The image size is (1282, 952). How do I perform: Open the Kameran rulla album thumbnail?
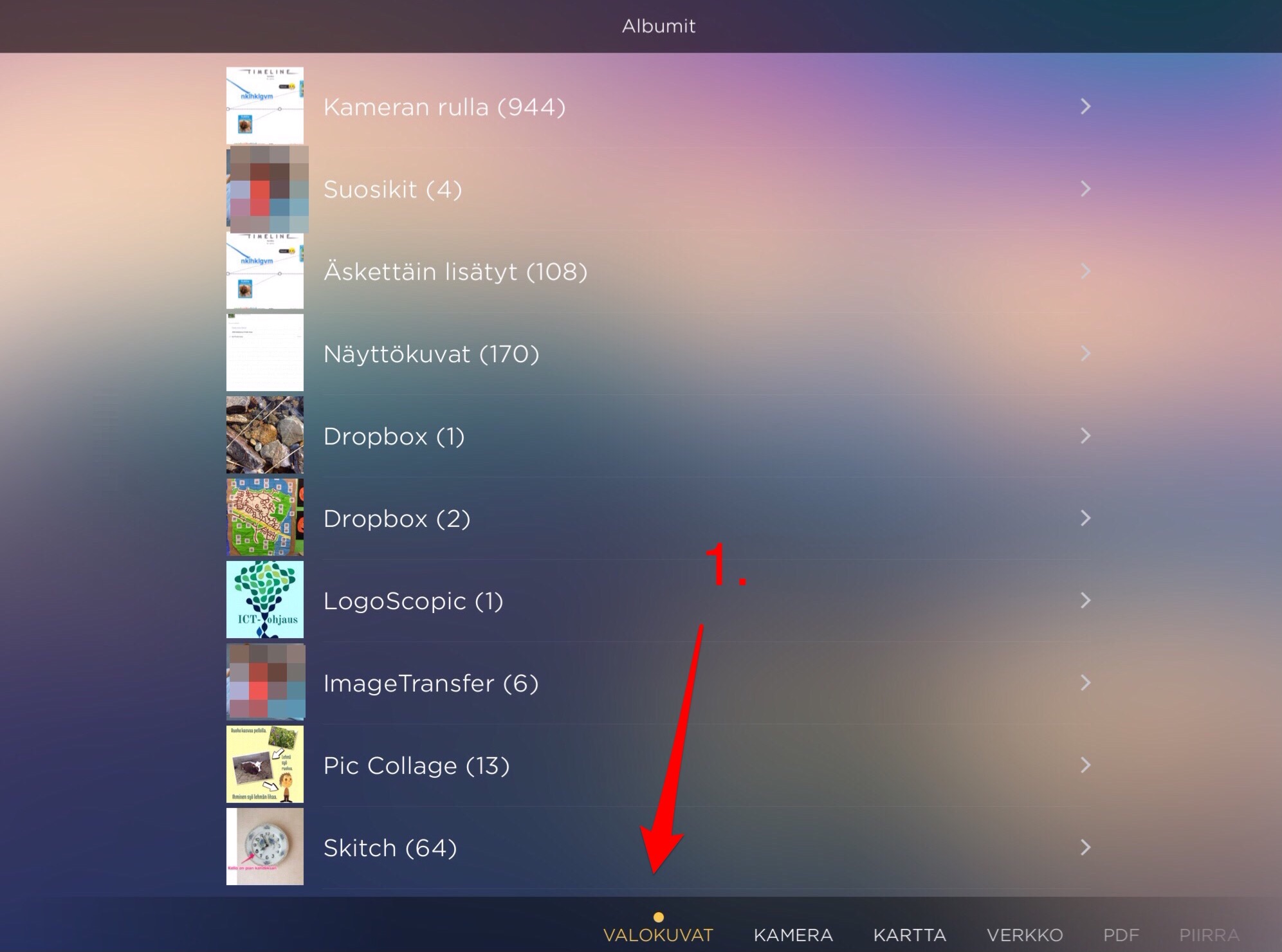264,105
